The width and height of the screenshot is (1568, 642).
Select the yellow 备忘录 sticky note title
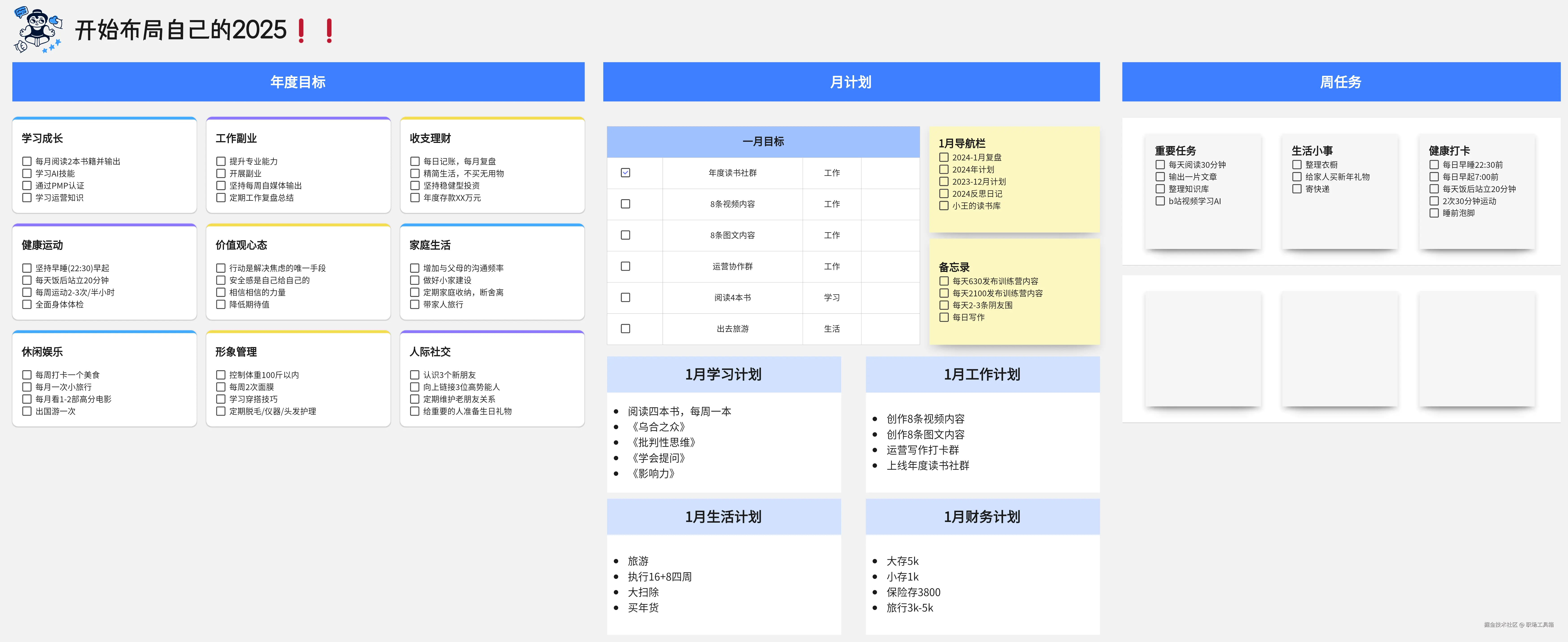(954, 267)
